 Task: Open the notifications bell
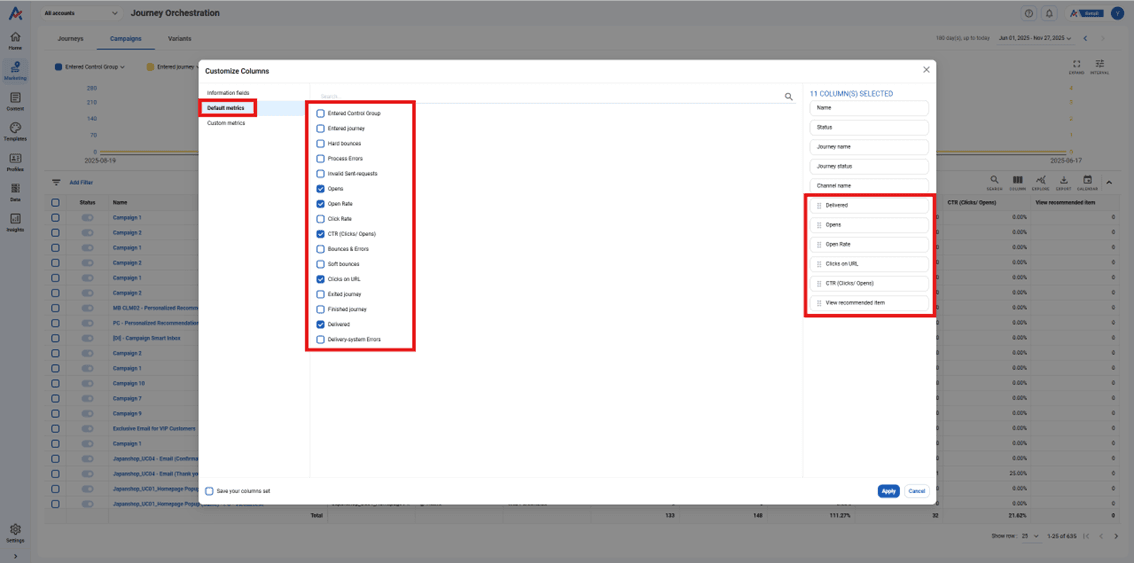pyautogui.click(x=1049, y=13)
